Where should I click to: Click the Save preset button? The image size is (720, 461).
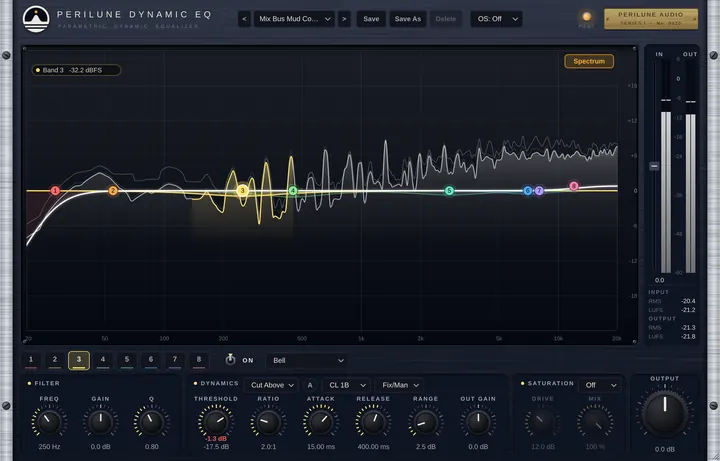pyautogui.click(x=371, y=19)
